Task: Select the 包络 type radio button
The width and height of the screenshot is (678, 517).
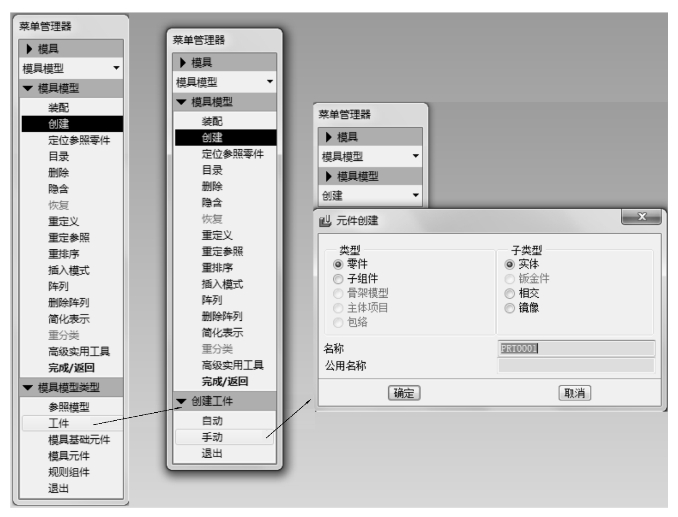Action: 338,322
